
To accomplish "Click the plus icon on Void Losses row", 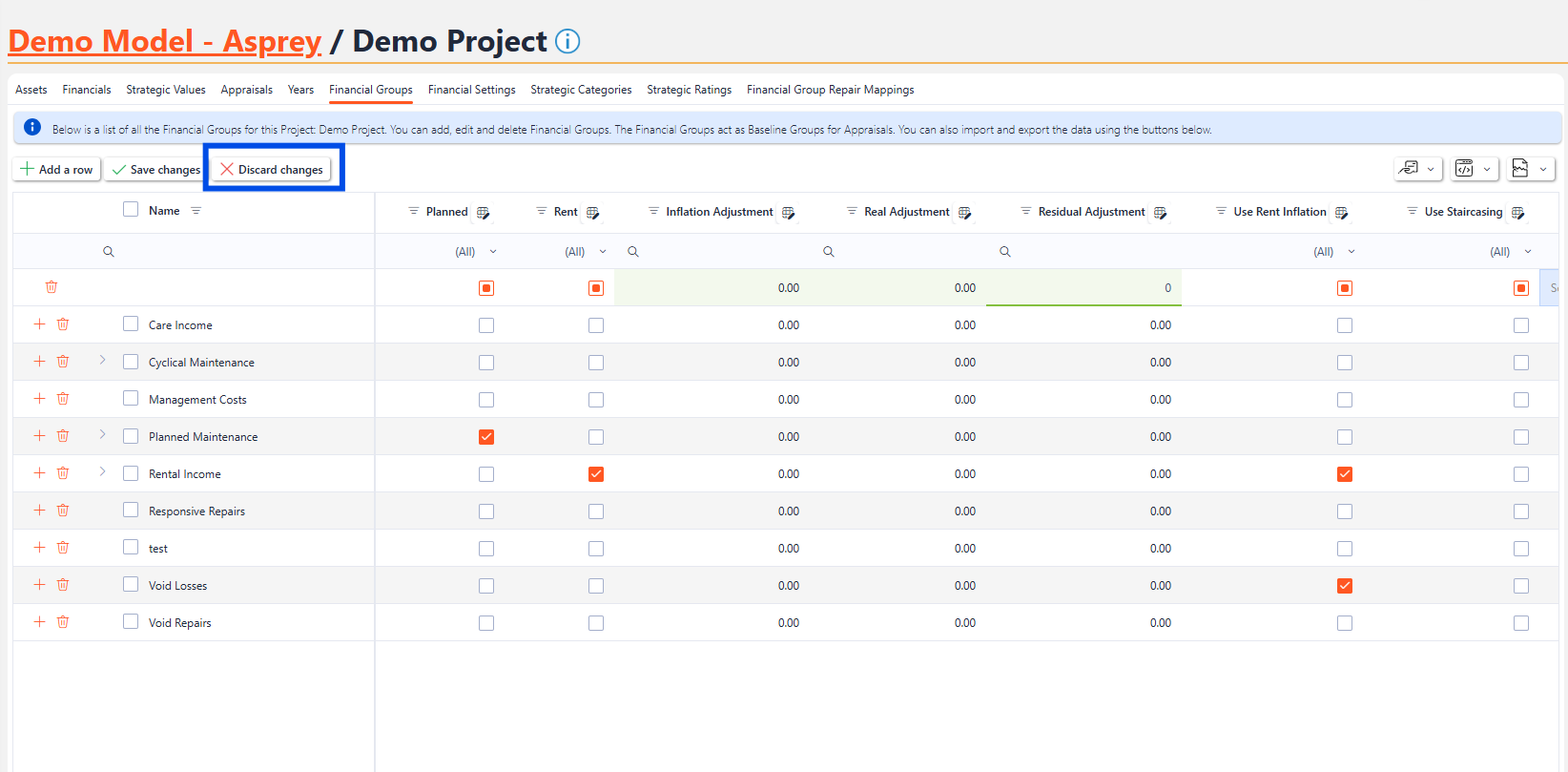I will (39, 585).
